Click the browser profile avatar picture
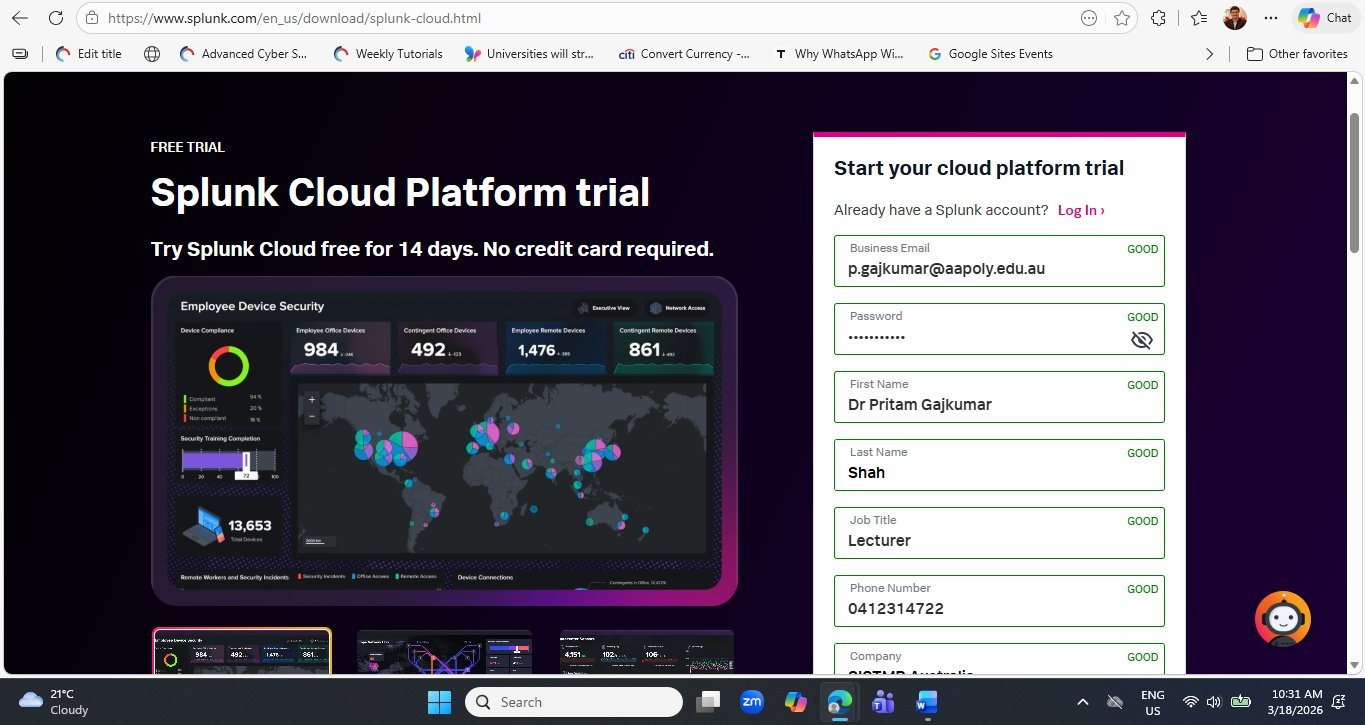 [1234, 17]
